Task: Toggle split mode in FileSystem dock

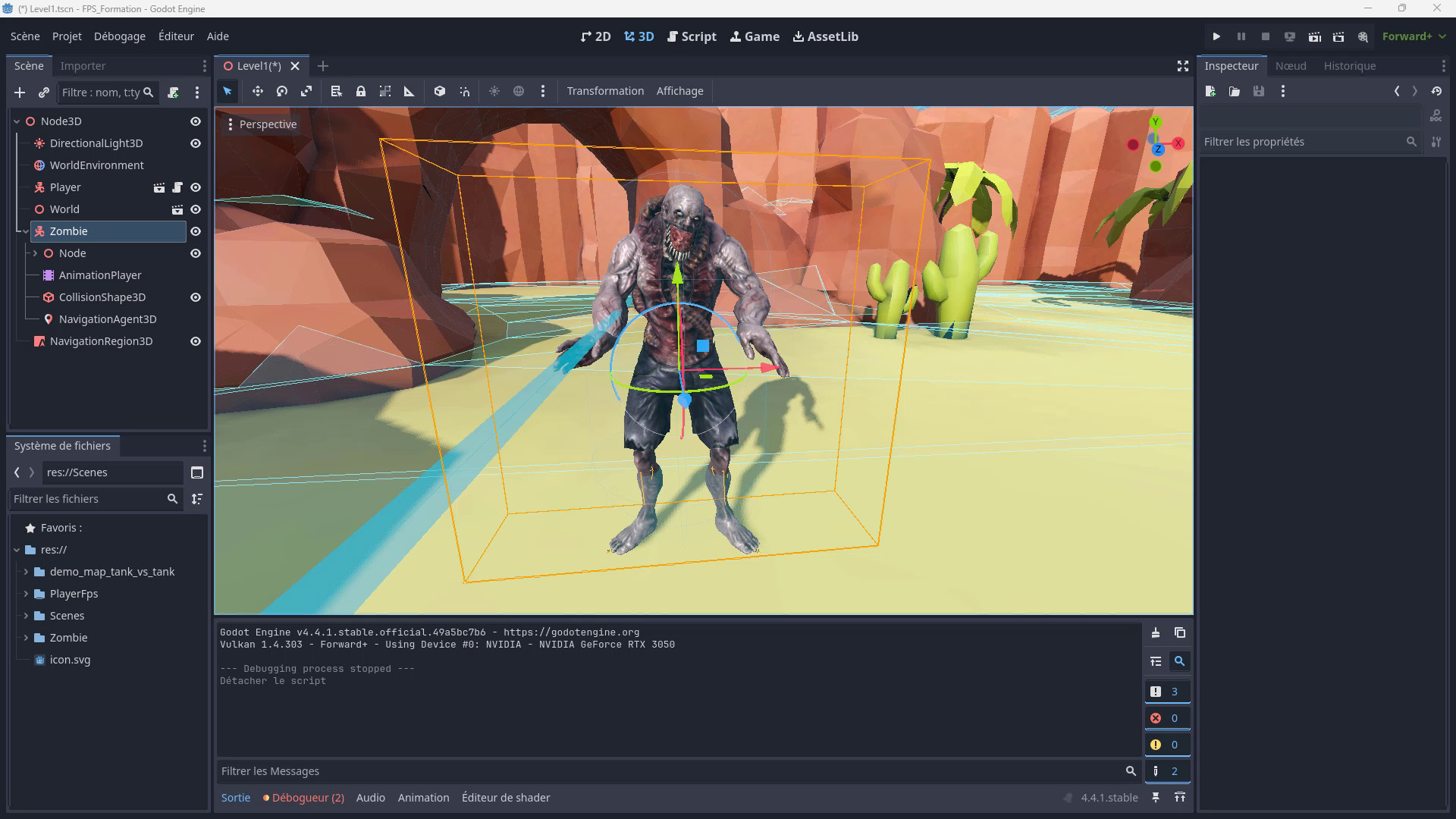Action: pos(197,472)
